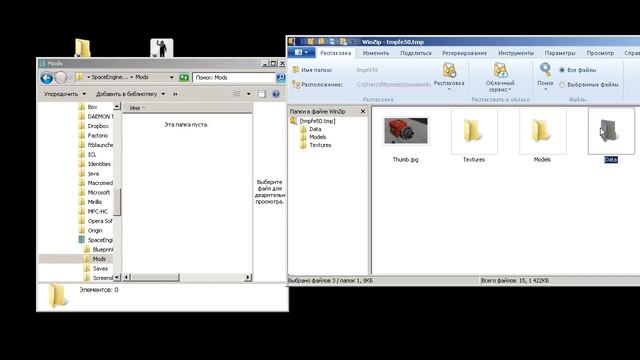The image size is (640, 360).
Task: Select the MPC-HC folder in tree
Action: (x=98, y=211)
